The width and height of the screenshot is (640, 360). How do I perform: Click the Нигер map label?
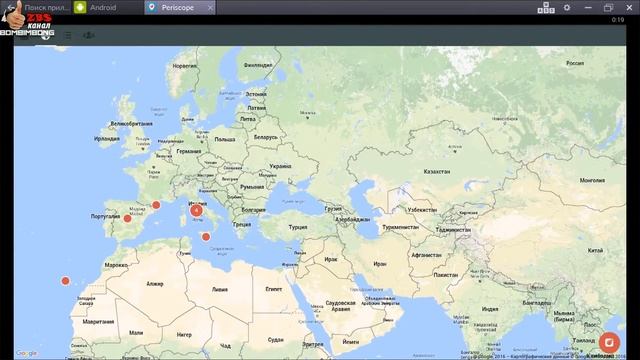click(x=184, y=335)
